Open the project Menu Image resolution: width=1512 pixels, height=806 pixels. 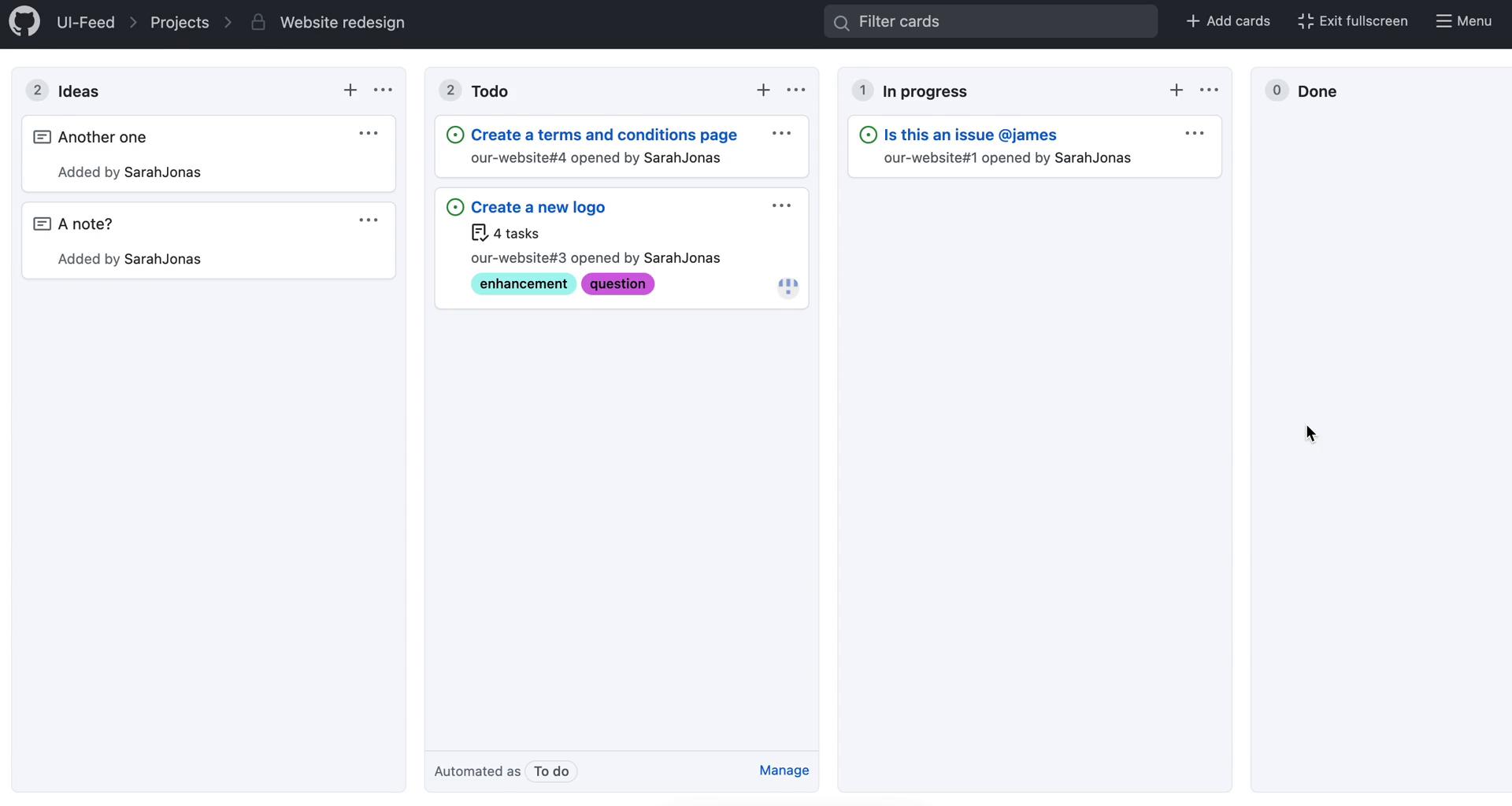[x=1464, y=21]
